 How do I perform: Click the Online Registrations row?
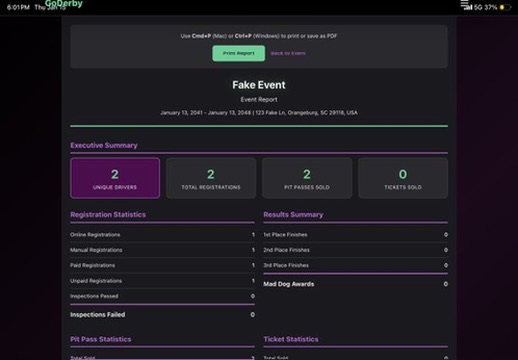[162, 235]
